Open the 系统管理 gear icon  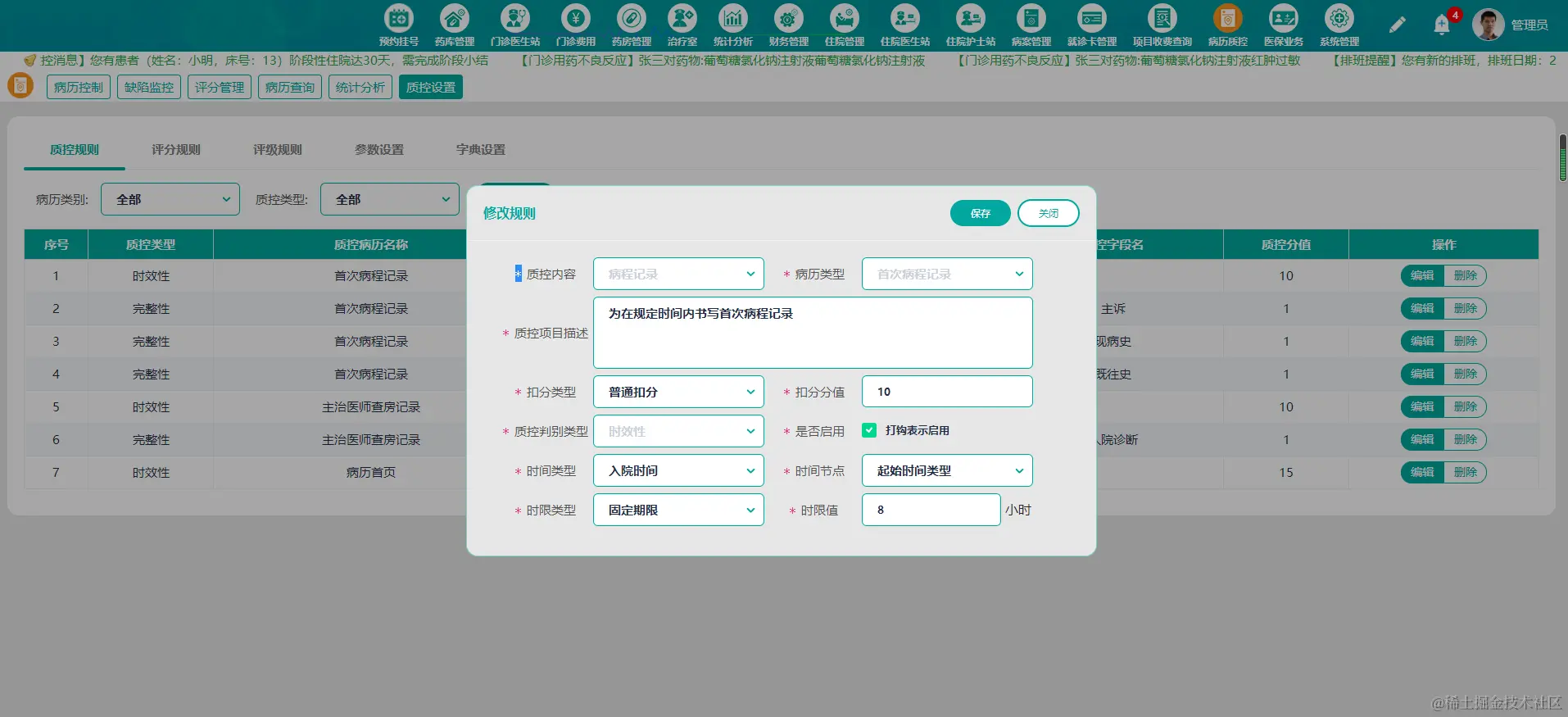1339,18
